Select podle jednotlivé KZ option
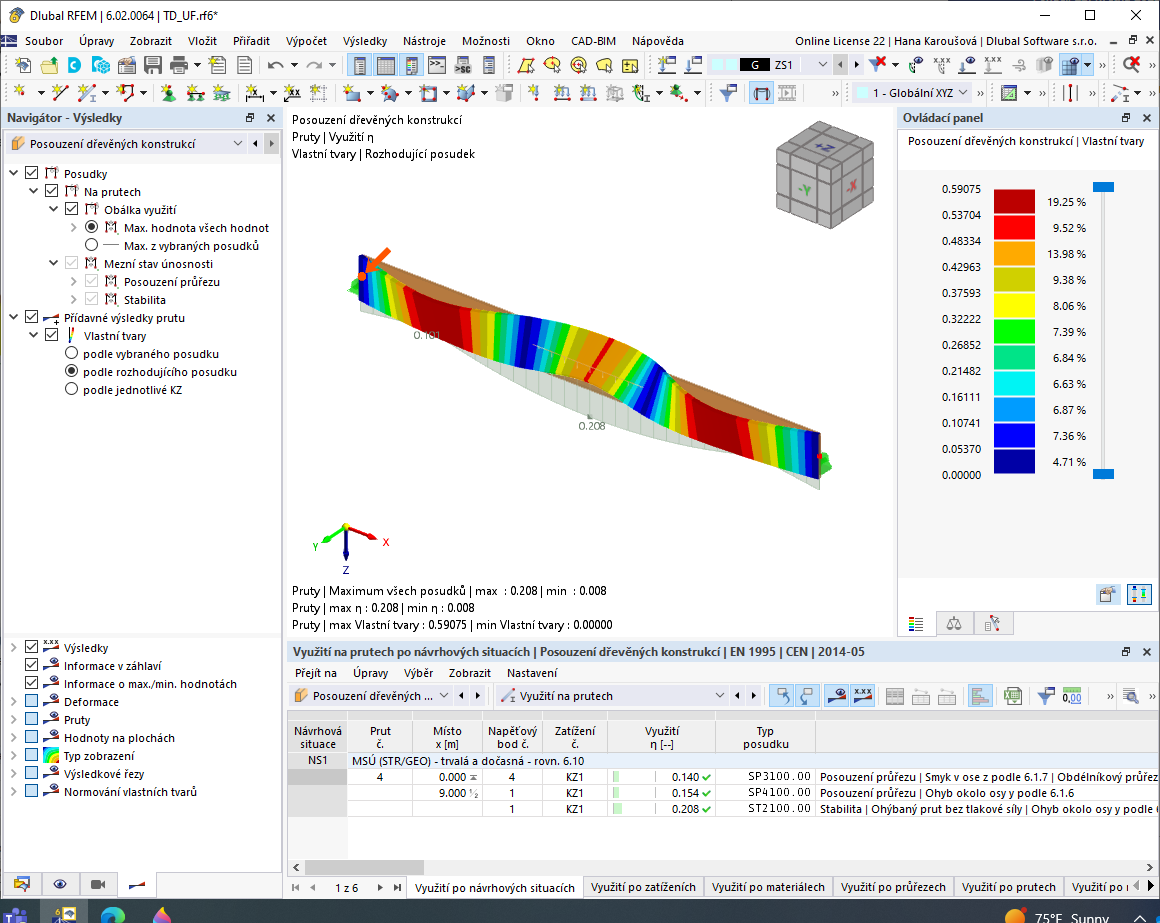1160x923 pixels. click(x=72, y=389)
